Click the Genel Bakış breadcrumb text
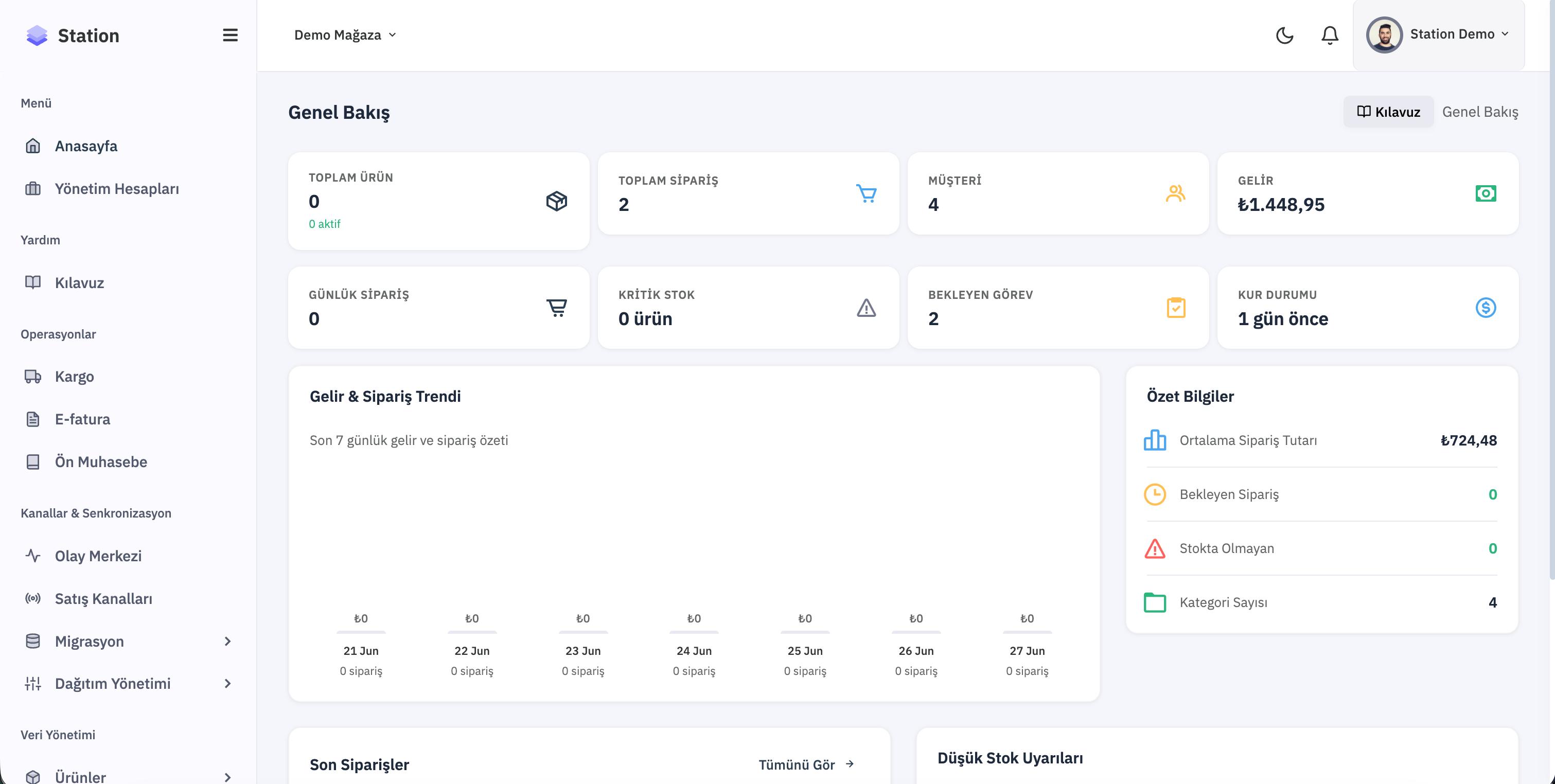Screen dimensions: 1555x784 click(x=1480, y=112)
